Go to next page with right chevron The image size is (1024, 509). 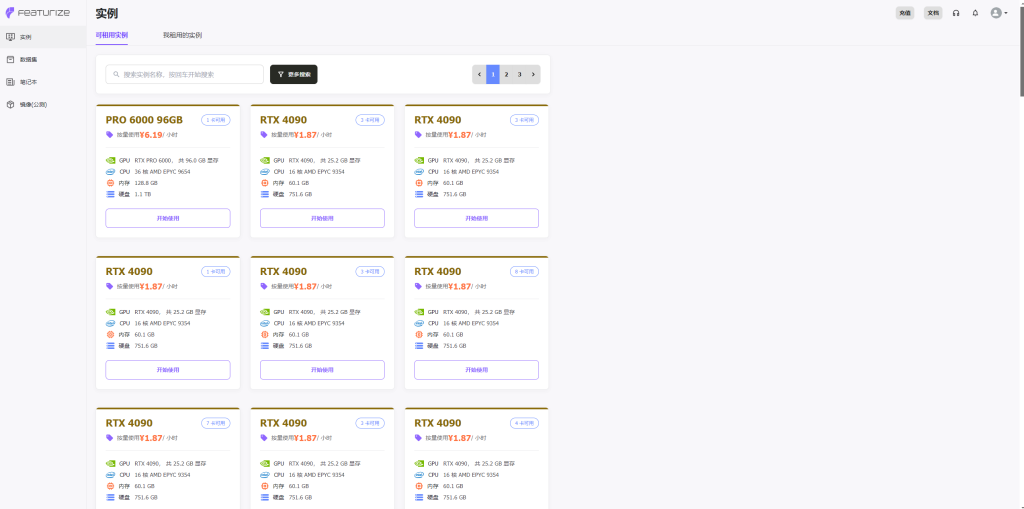click(533, 74)
